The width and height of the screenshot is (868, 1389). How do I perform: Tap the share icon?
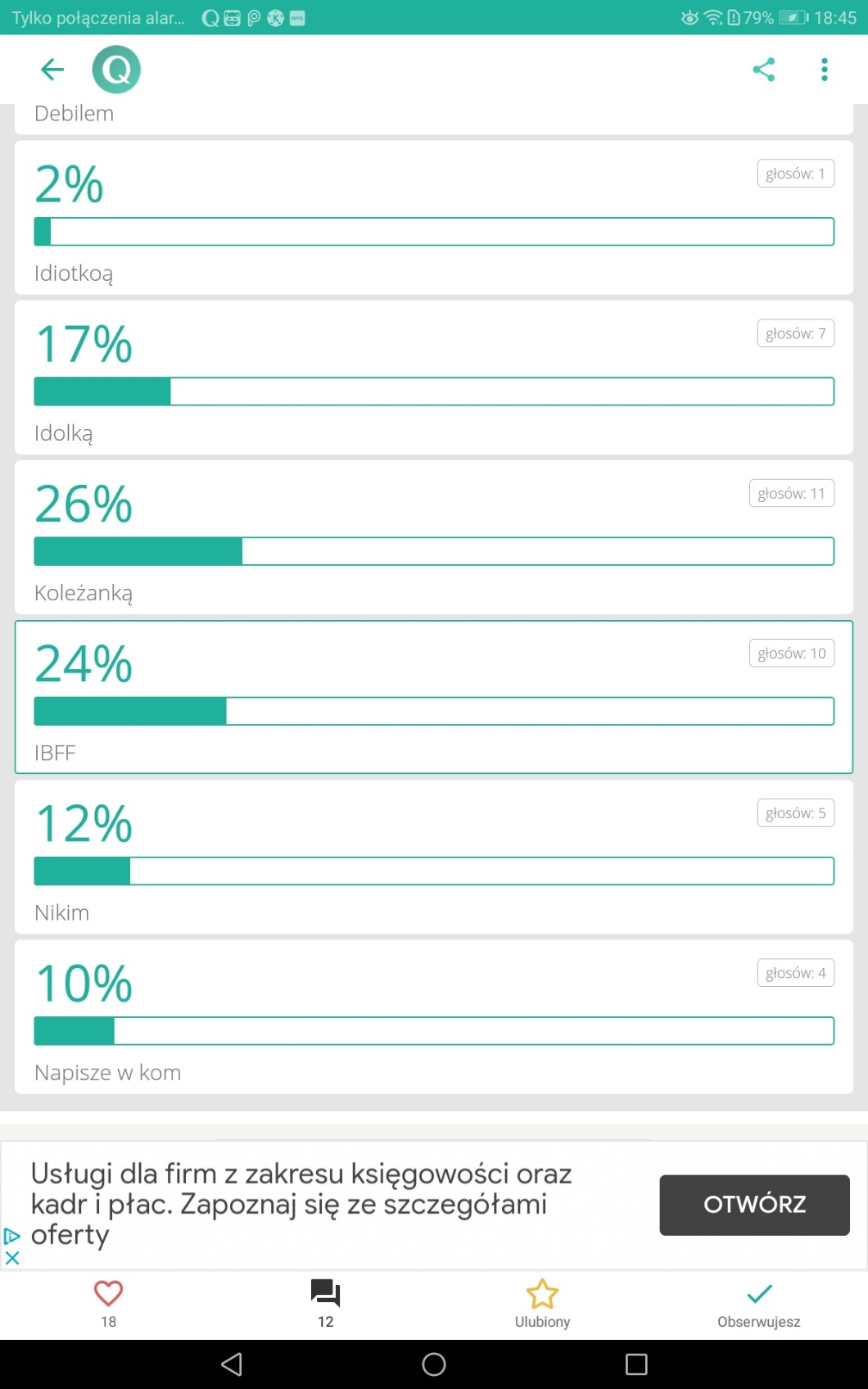click(x=763, y=70)
